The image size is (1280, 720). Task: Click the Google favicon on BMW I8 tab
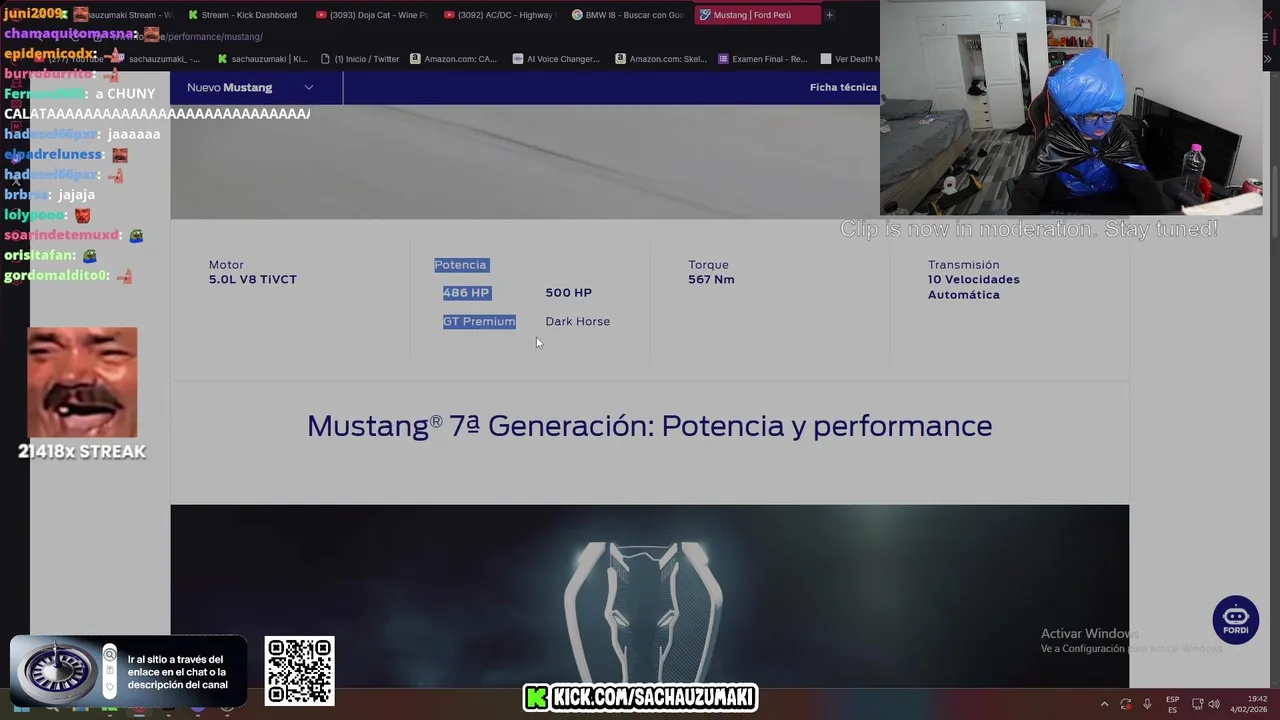click(x=577, y=15)
